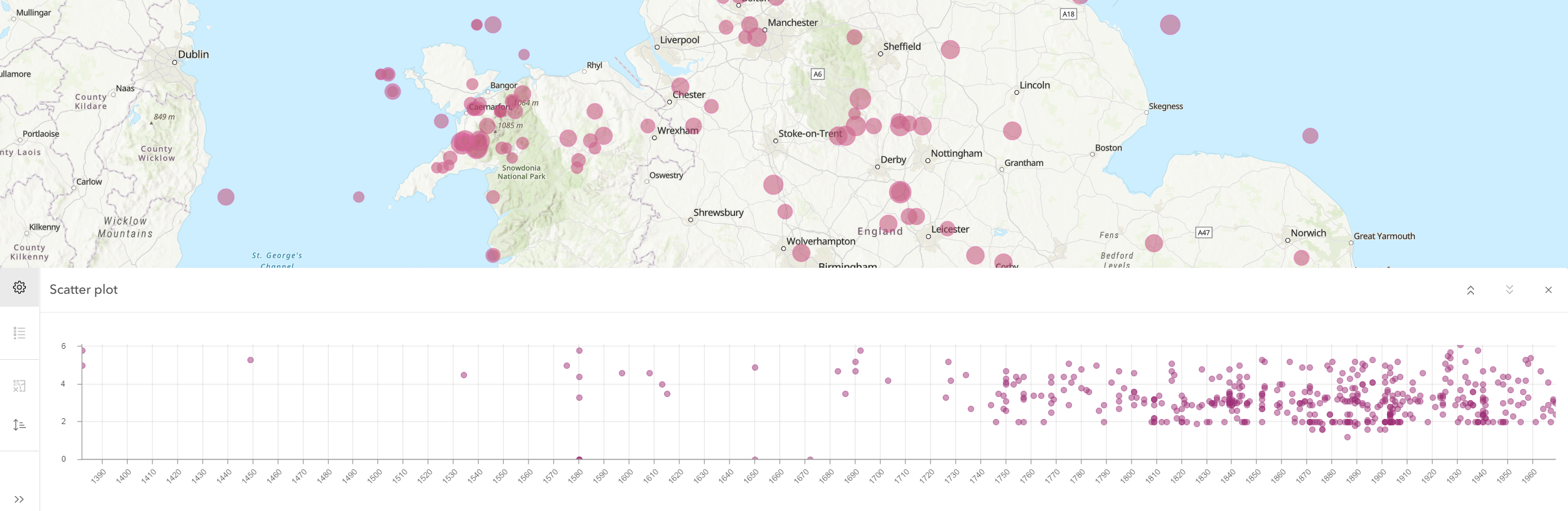Screen dimensions: 1568x511
Task: Click the selection tool icon in chart sidebar
Action: click(x=19, y=386)
